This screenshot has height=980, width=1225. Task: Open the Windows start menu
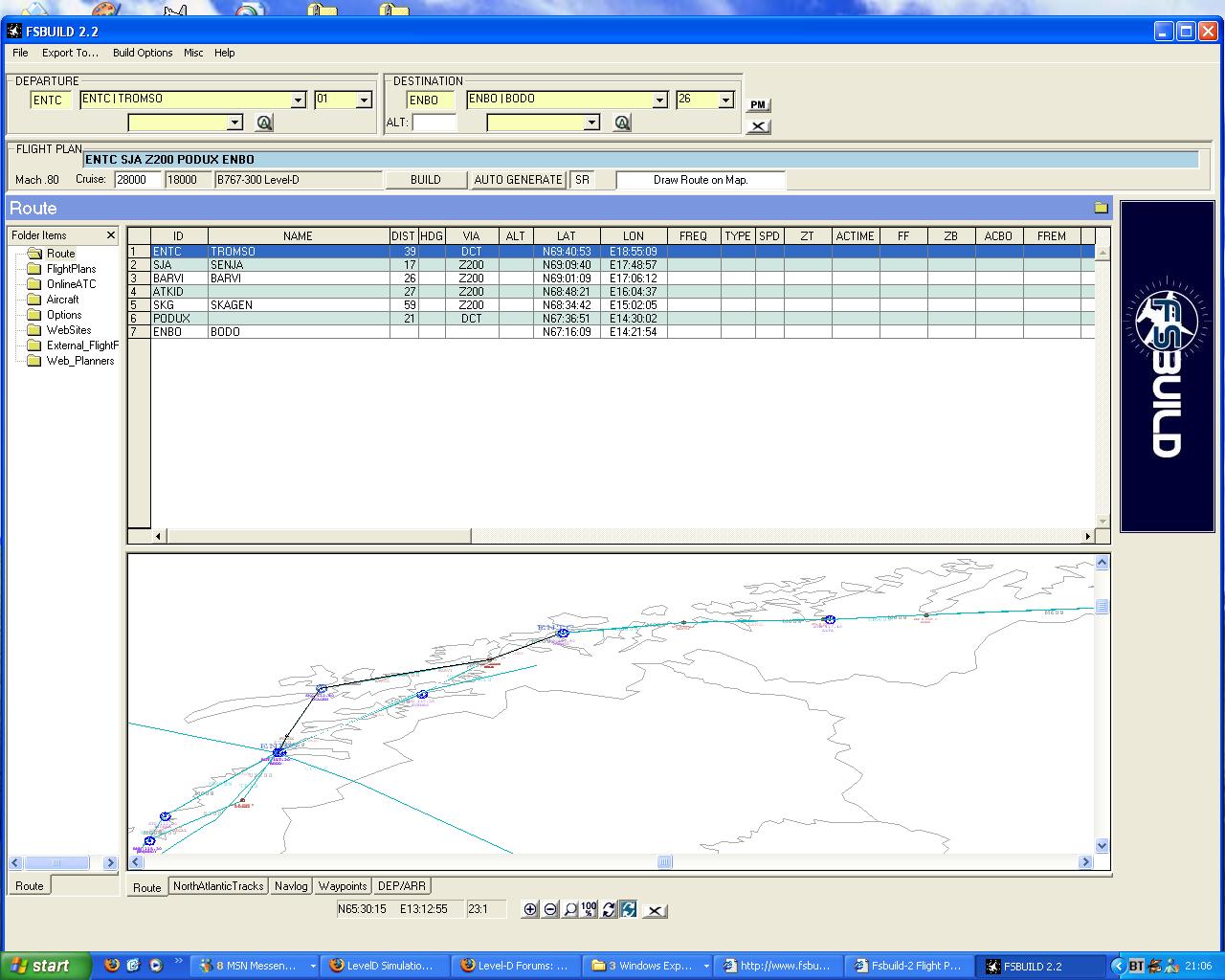[46, 966]
